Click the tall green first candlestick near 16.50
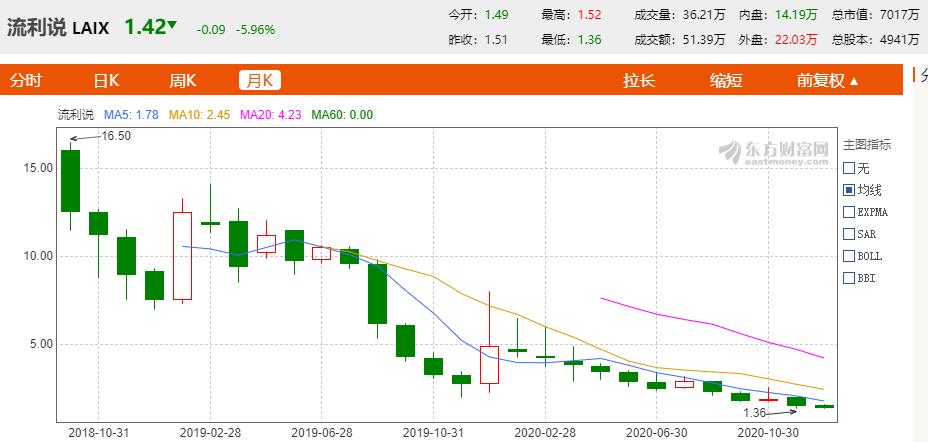928x442 pixels. click(x=70, y=180)
